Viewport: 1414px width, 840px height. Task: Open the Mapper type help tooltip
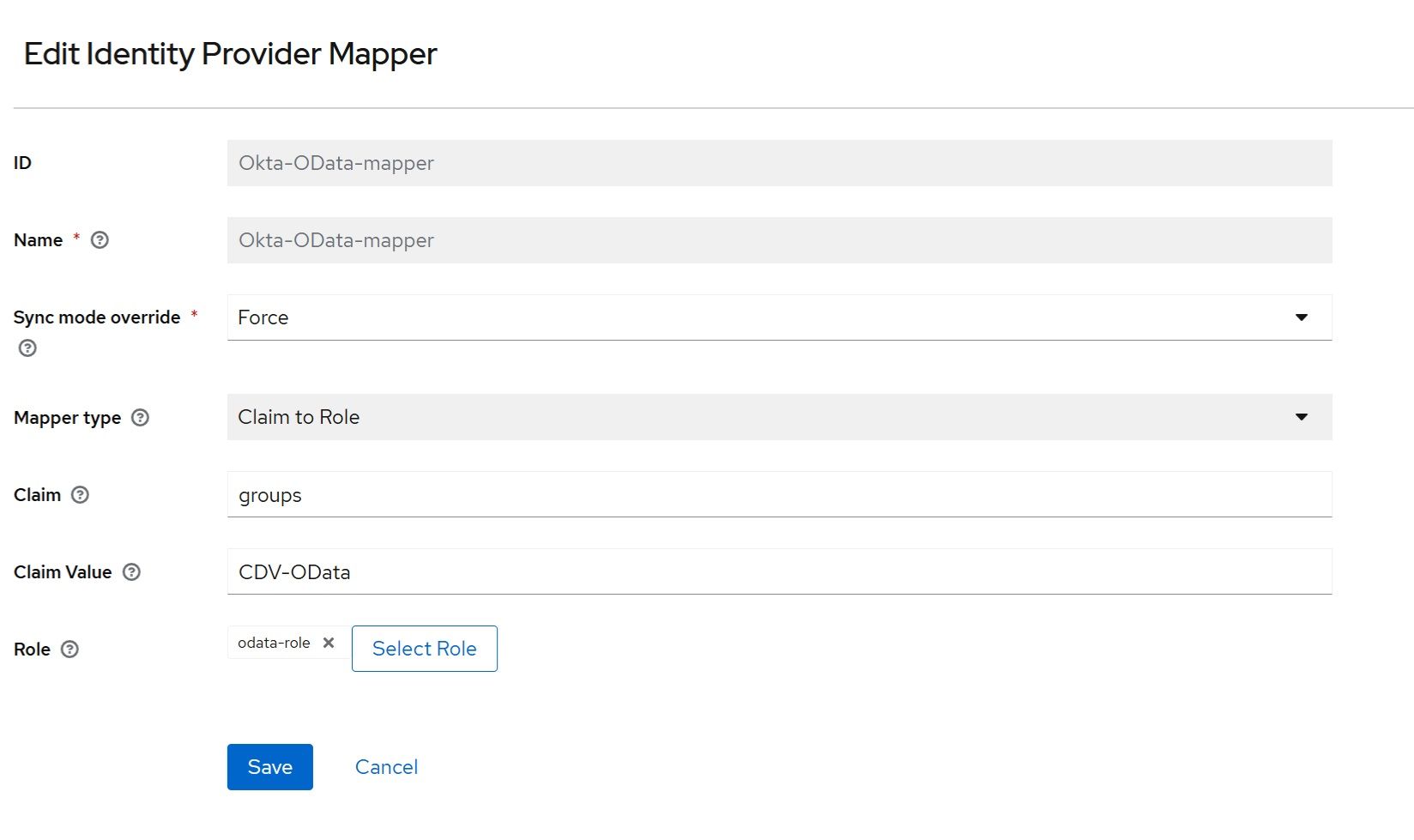click(140, 418)
